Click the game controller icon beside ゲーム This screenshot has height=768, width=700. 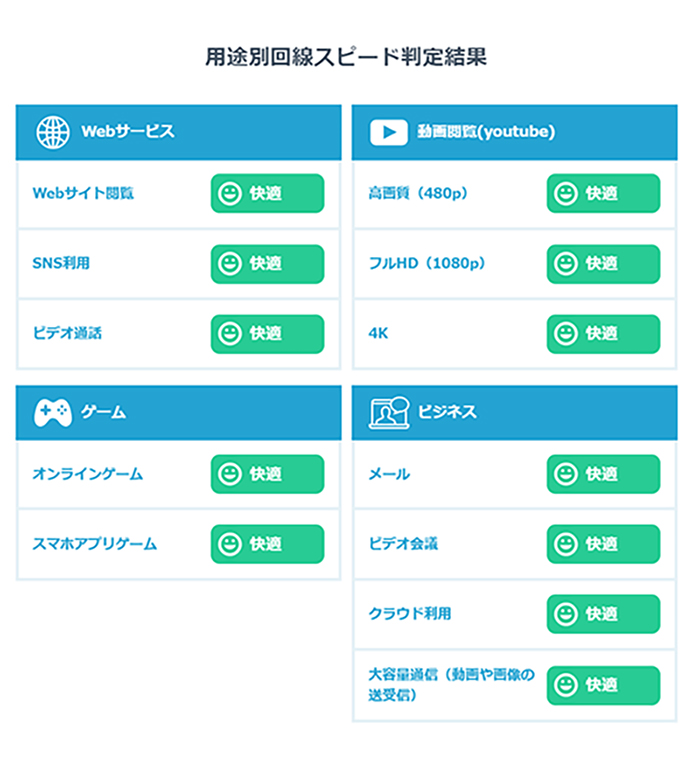point(52,412)
